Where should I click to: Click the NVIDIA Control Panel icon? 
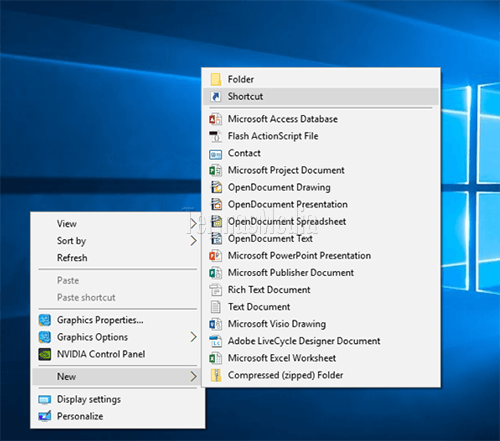[45, 354]
